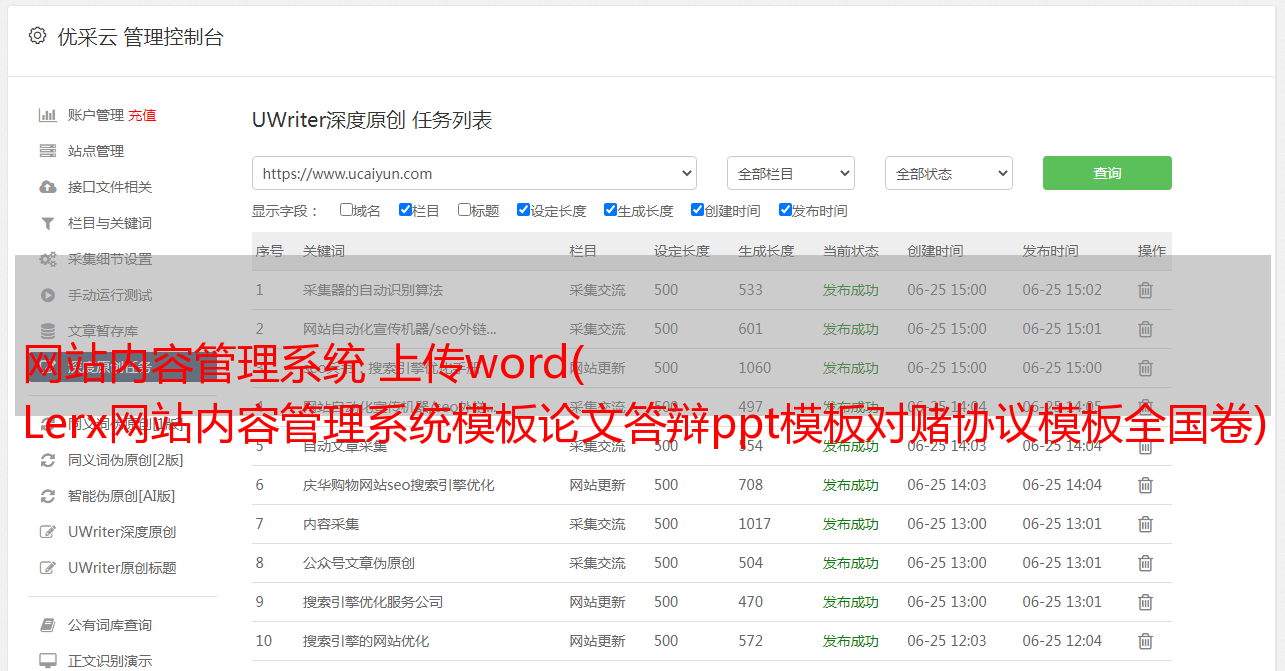
Task: Uncheck the 创建时间 field checkbox
Action: point(697,210)
